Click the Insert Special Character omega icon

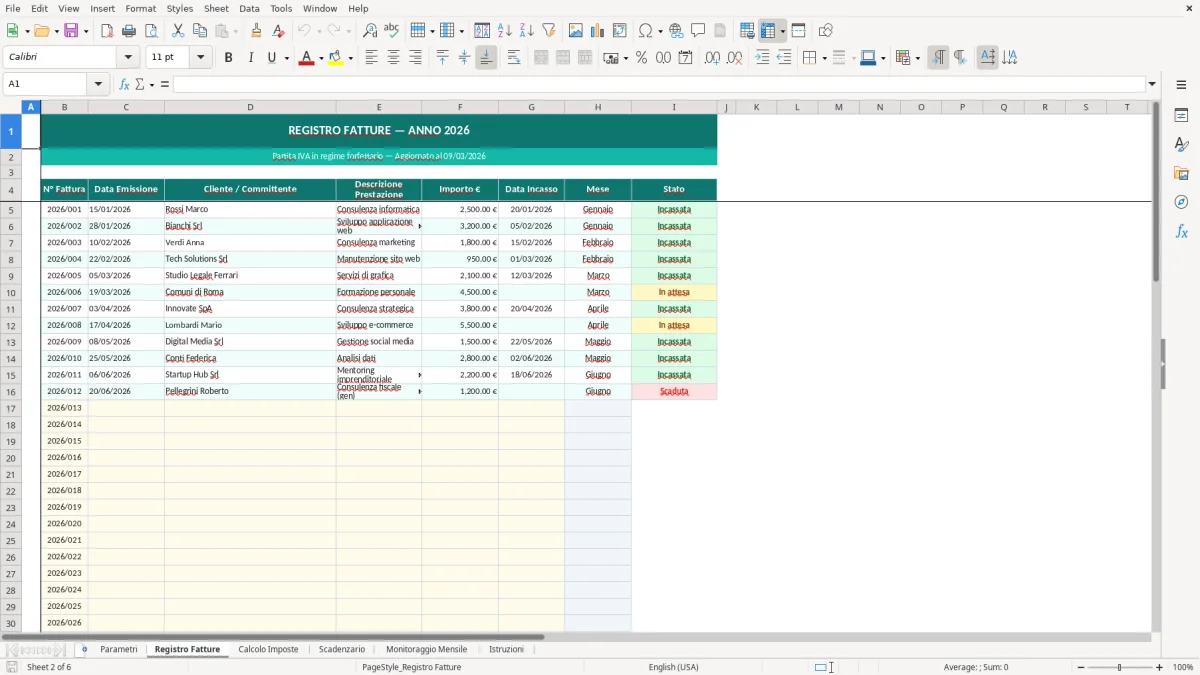[x=646, y=31]
